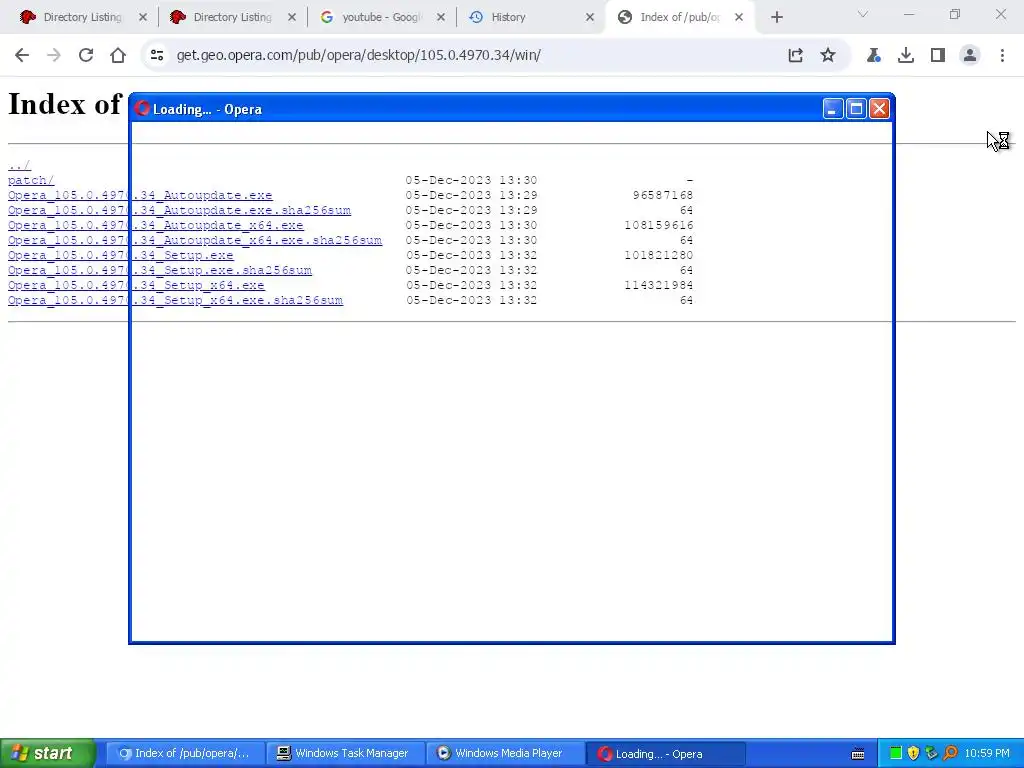Download Opera_105.0.4970.34_Autoupdate.exe.sha256sum link
This screenshot has width=1024, height=768.
click(180, 210)
